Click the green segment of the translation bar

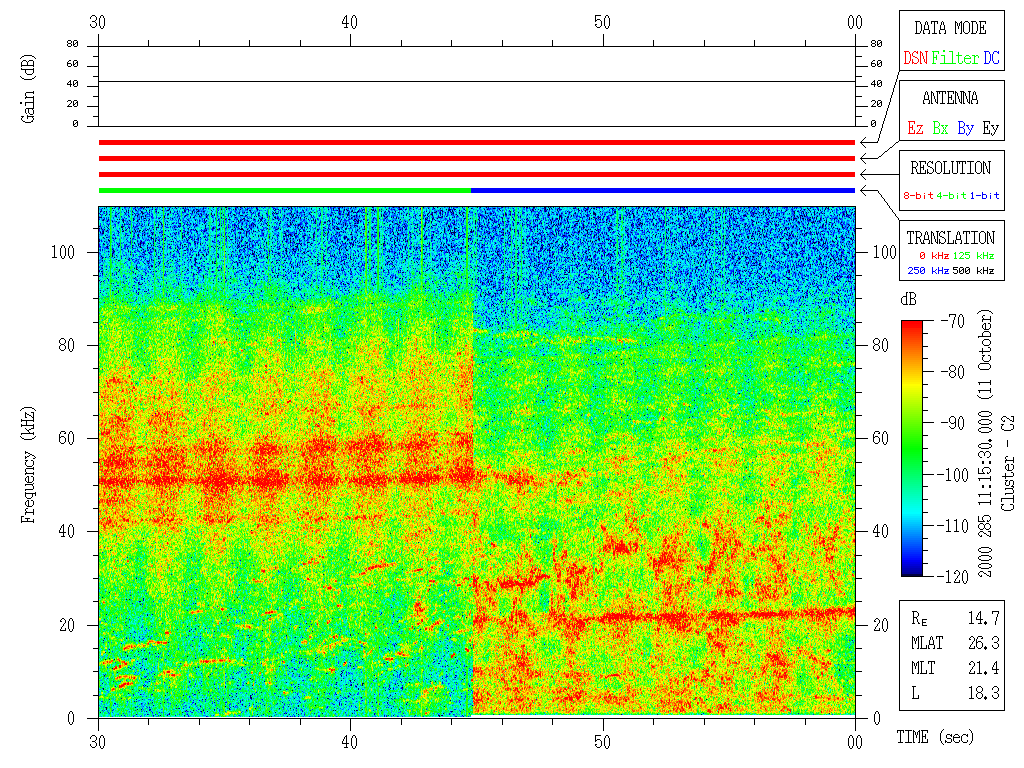[285, 190]
